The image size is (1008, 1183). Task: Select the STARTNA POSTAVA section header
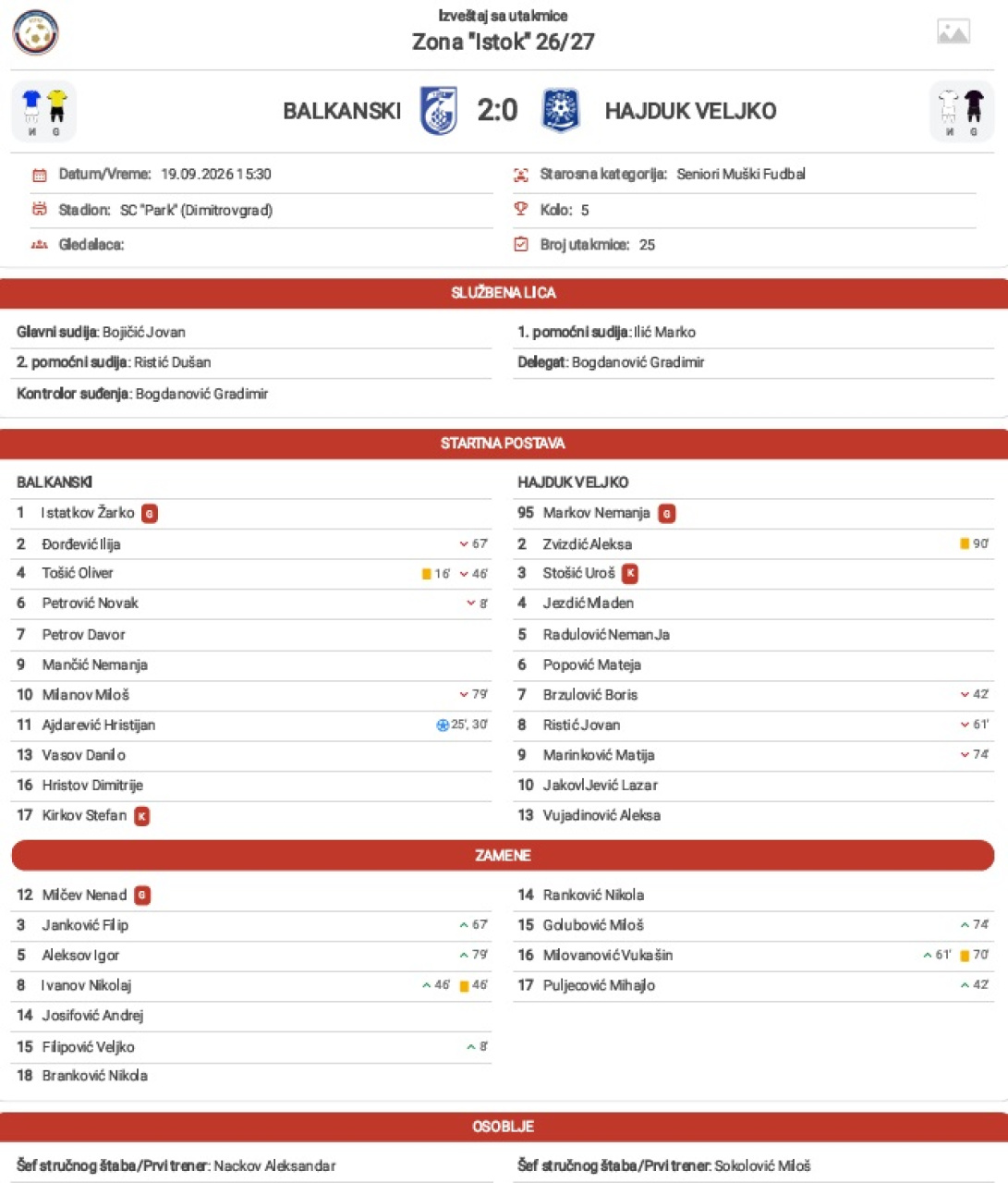pos(504,444)
